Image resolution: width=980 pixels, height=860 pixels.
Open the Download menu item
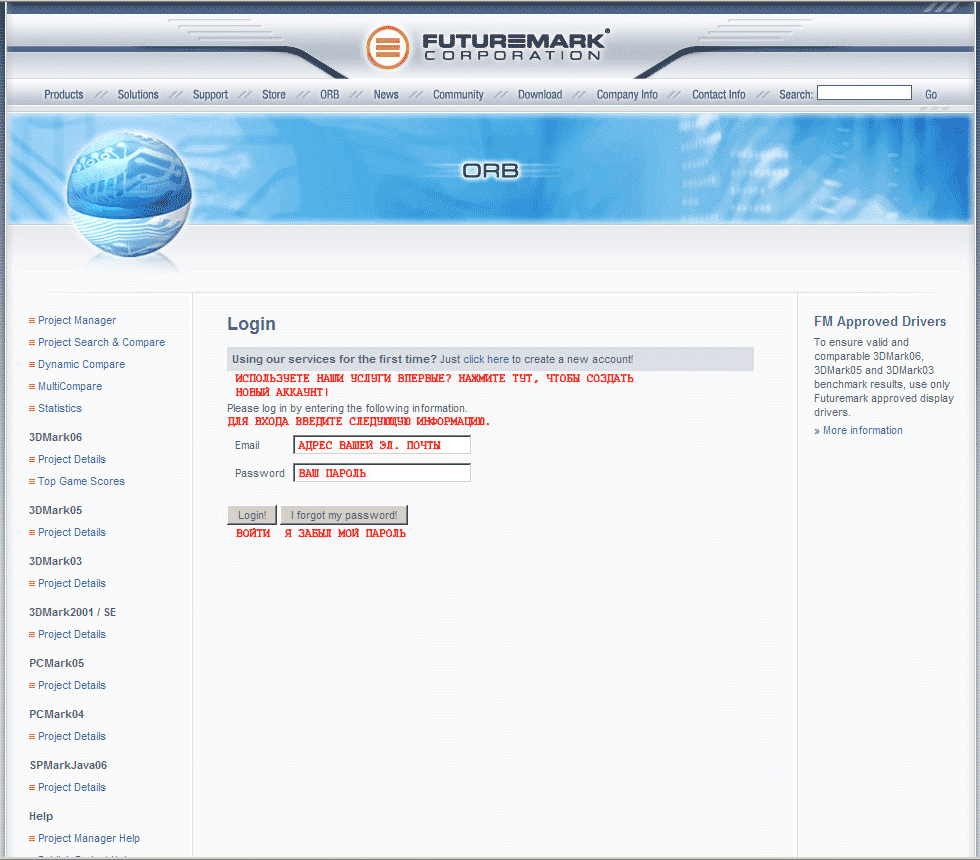pyautogui.click(x=540, y=94)
